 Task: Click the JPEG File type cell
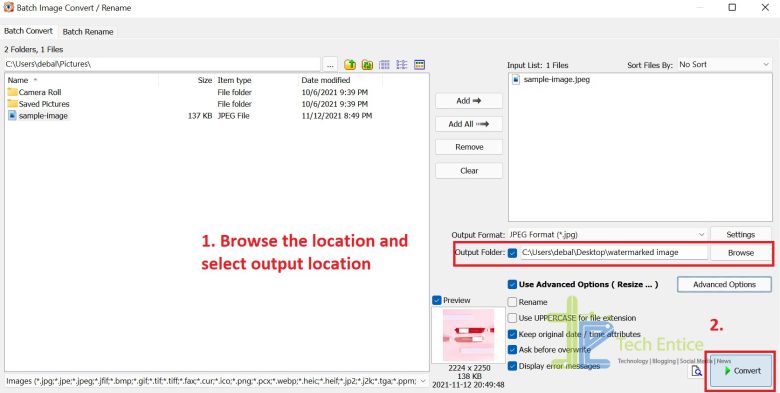click(x=233, y=115)
